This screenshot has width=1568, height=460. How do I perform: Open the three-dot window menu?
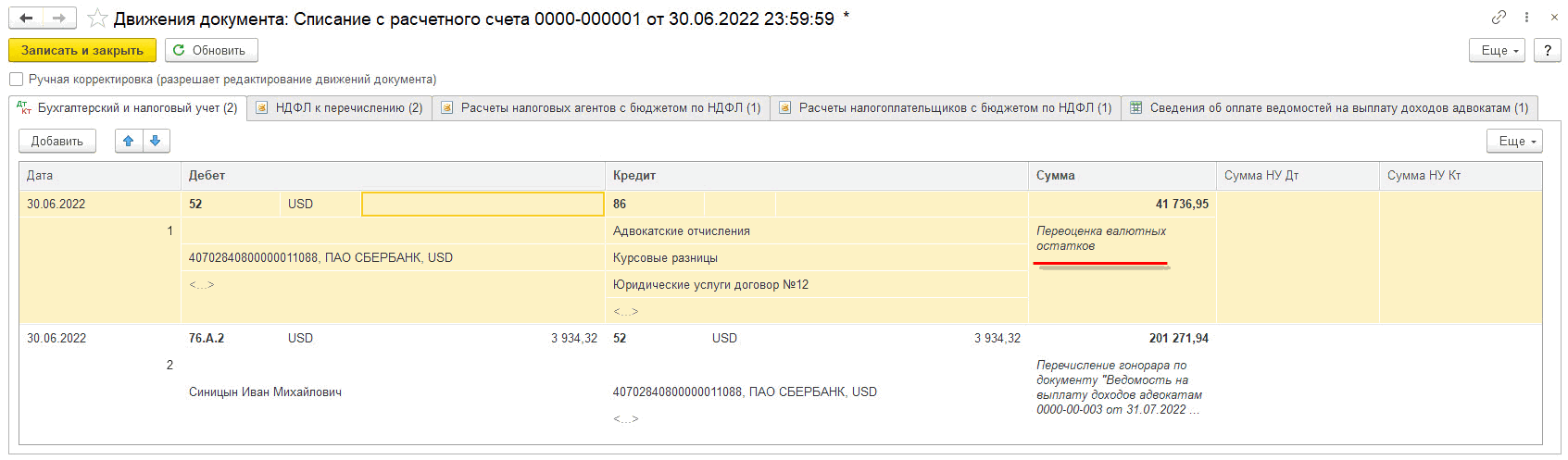pyautogui.click(x=1526, y=18)
